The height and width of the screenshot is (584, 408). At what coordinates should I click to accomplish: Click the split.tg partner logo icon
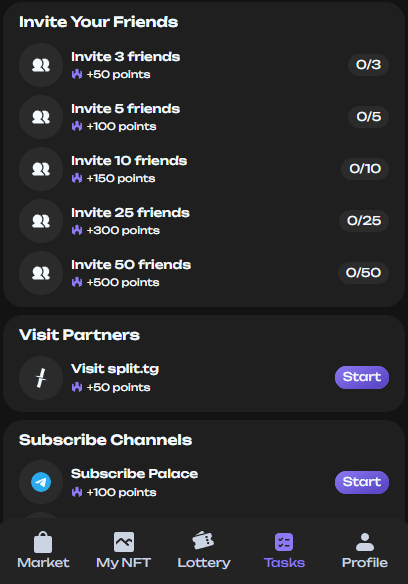click(41, 378)
